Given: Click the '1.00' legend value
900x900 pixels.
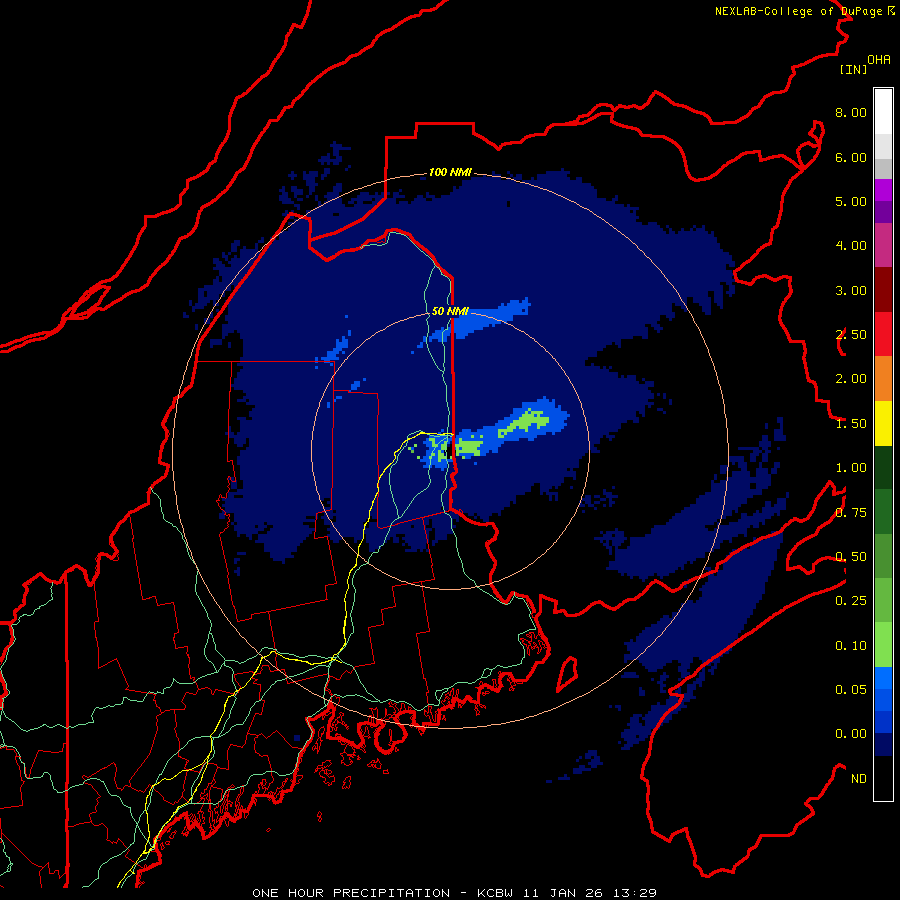Looking at the screenshot, I should [851, 468].
